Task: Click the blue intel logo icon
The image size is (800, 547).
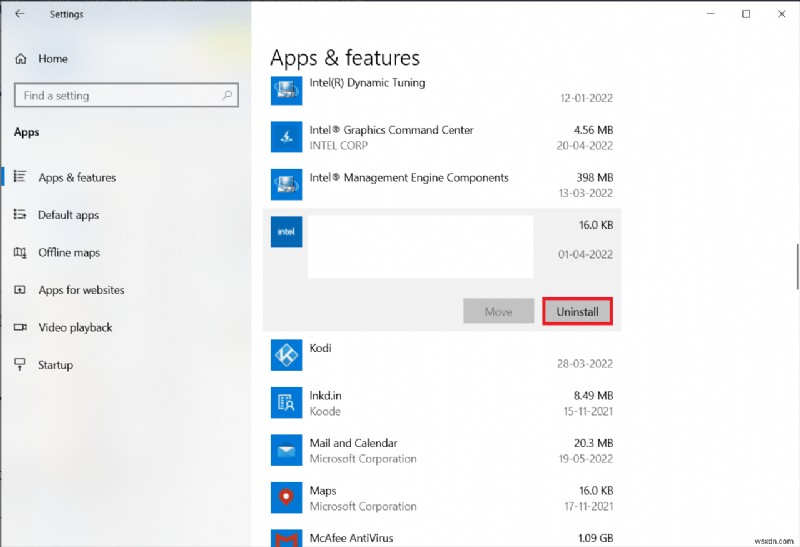Action: 286,232
